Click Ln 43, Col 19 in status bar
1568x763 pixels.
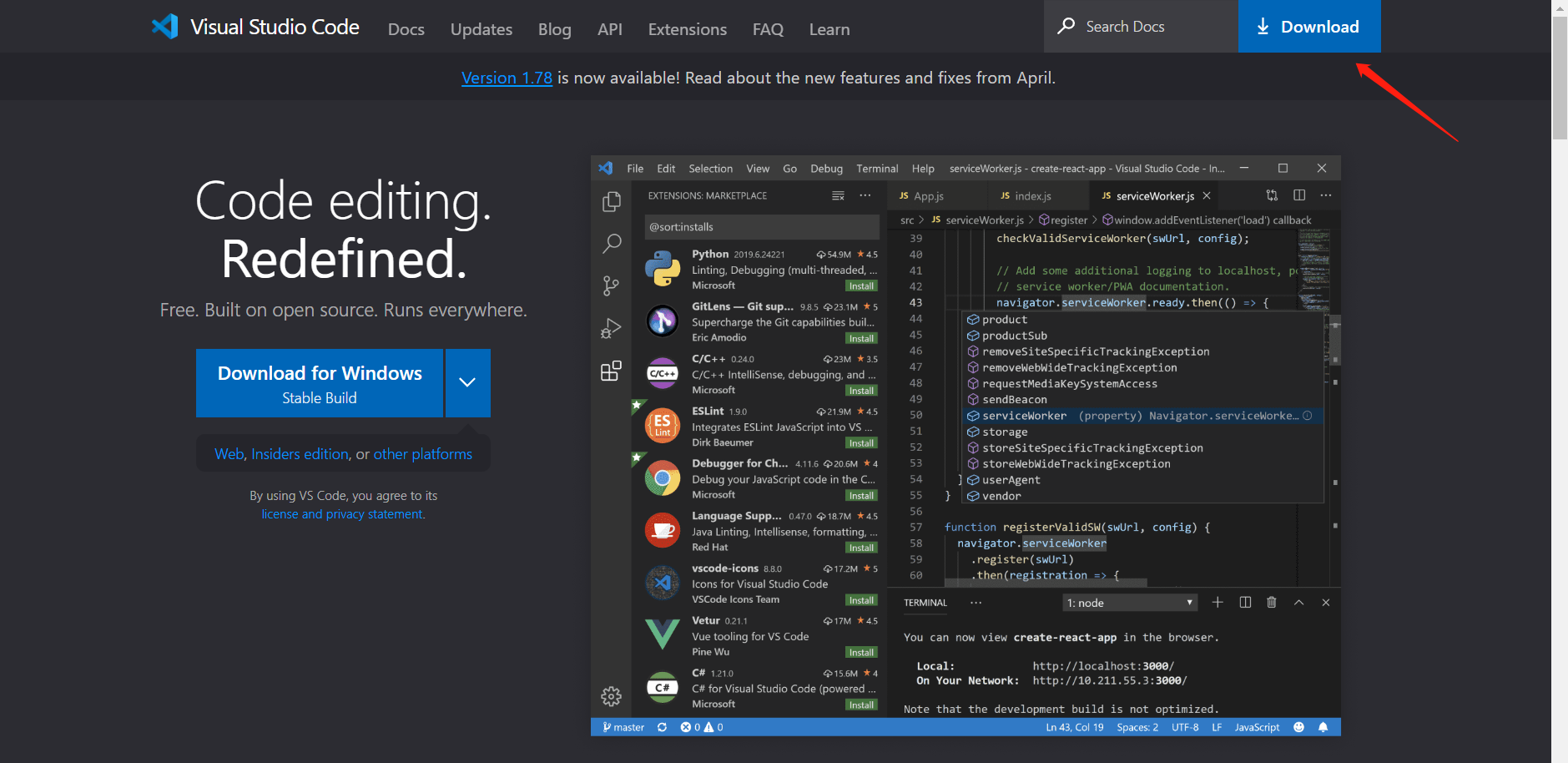pos(1075,727)
